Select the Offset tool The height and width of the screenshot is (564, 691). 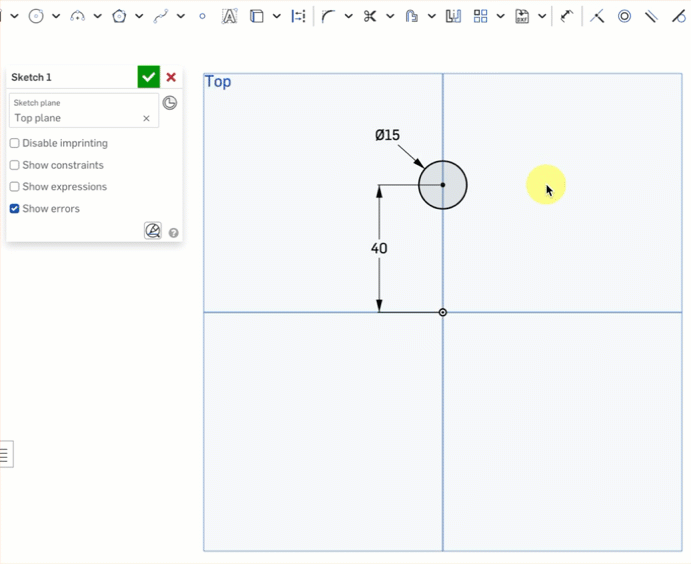411,16
